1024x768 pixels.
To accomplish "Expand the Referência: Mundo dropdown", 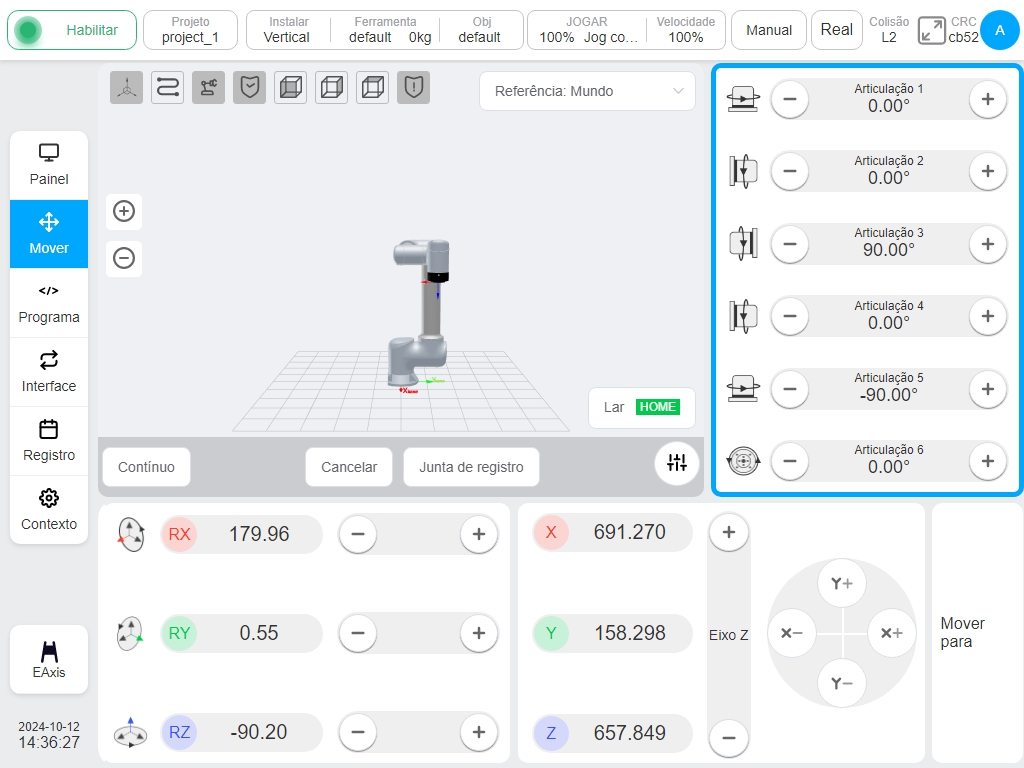I will (587, 91).
